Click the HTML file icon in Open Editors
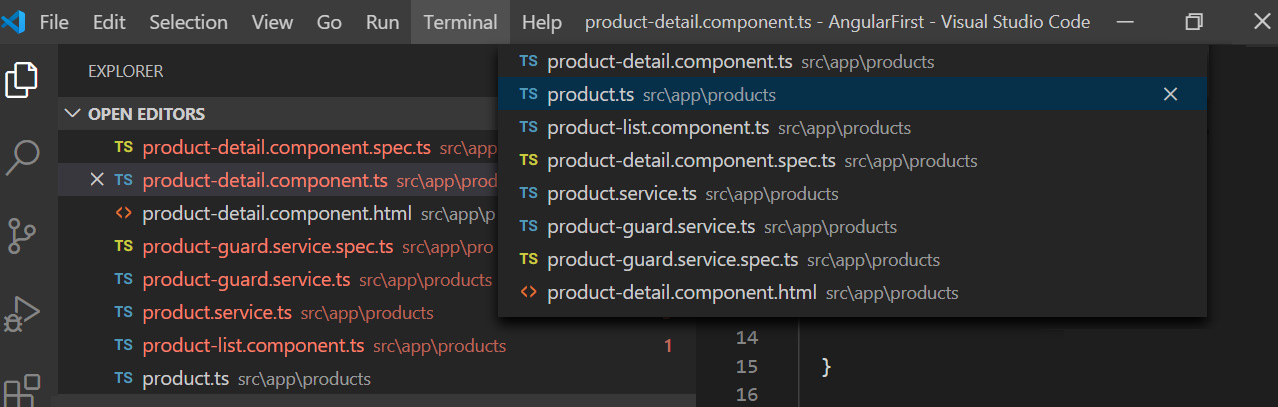Viewport: 1278px width, 407px height. tap(124, 213)
